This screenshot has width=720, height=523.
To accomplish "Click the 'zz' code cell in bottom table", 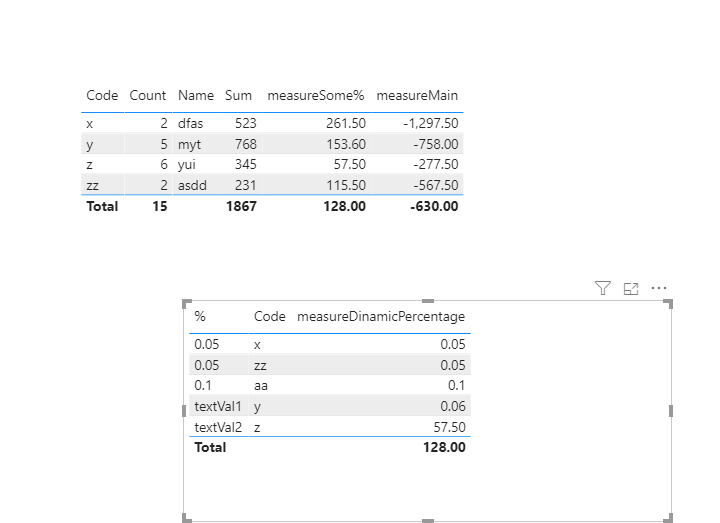I will click(260, 366).
